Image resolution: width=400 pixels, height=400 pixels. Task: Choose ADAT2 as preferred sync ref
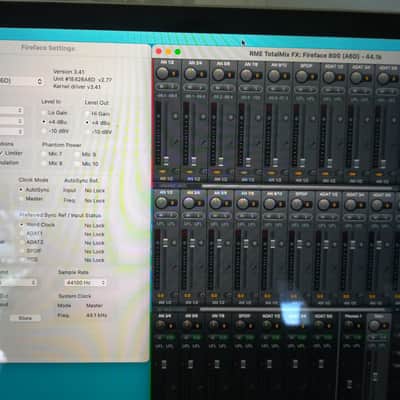(x=23, y=242)
